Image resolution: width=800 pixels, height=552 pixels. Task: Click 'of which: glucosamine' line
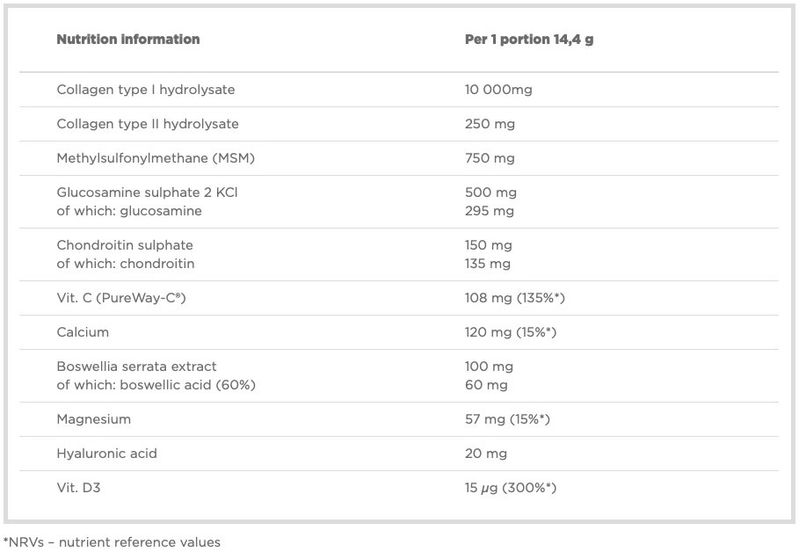point(129,211)
